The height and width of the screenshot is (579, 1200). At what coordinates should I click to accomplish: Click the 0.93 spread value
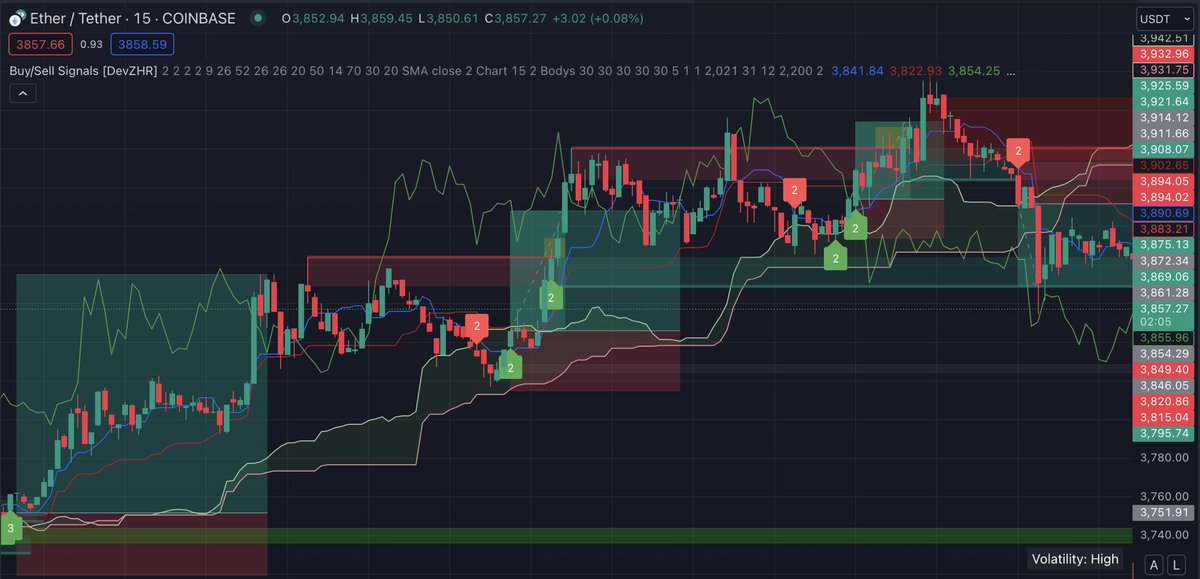(x=91, y=44)
